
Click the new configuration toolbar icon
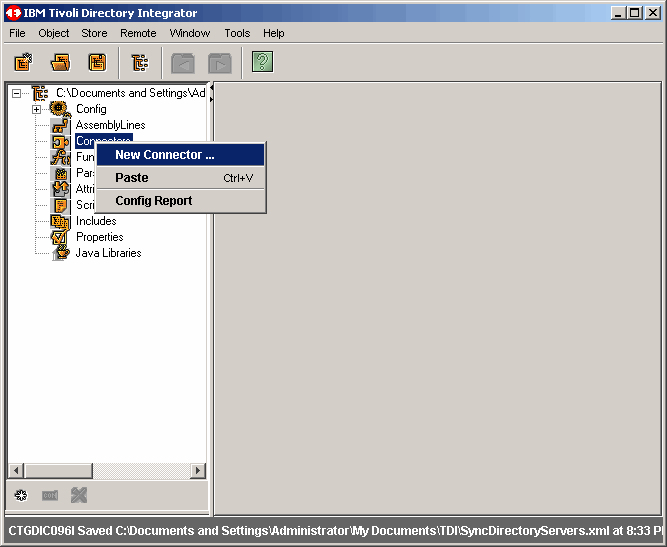23,63
